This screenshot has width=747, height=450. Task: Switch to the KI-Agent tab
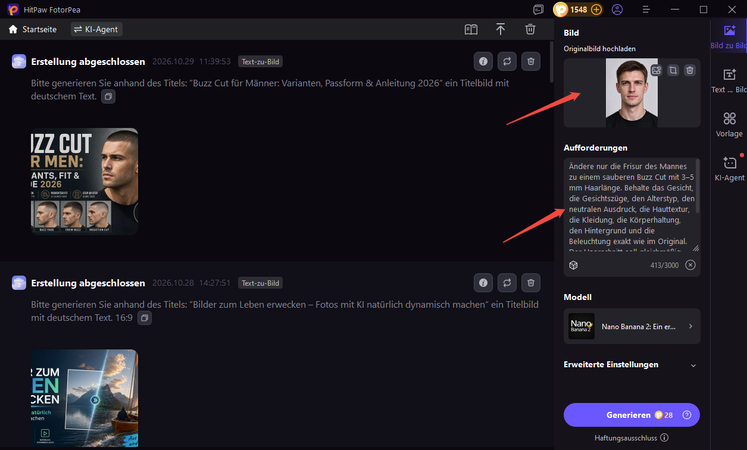pyautogui.click(x=97, y=30)
